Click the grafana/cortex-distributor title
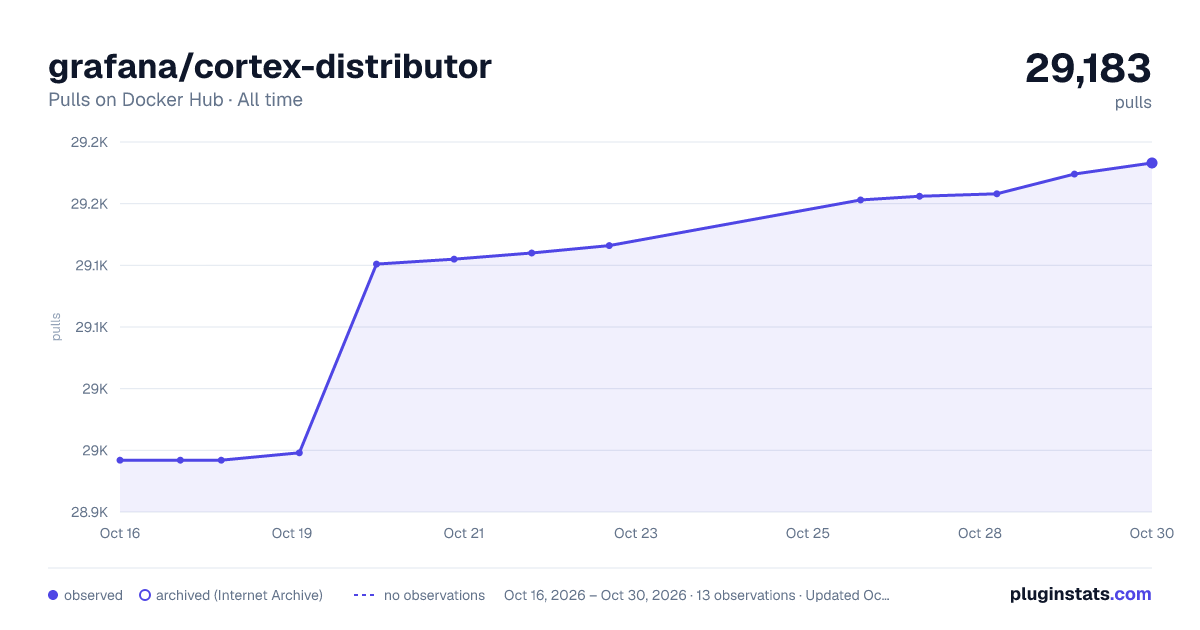 [x=270, y=67]
